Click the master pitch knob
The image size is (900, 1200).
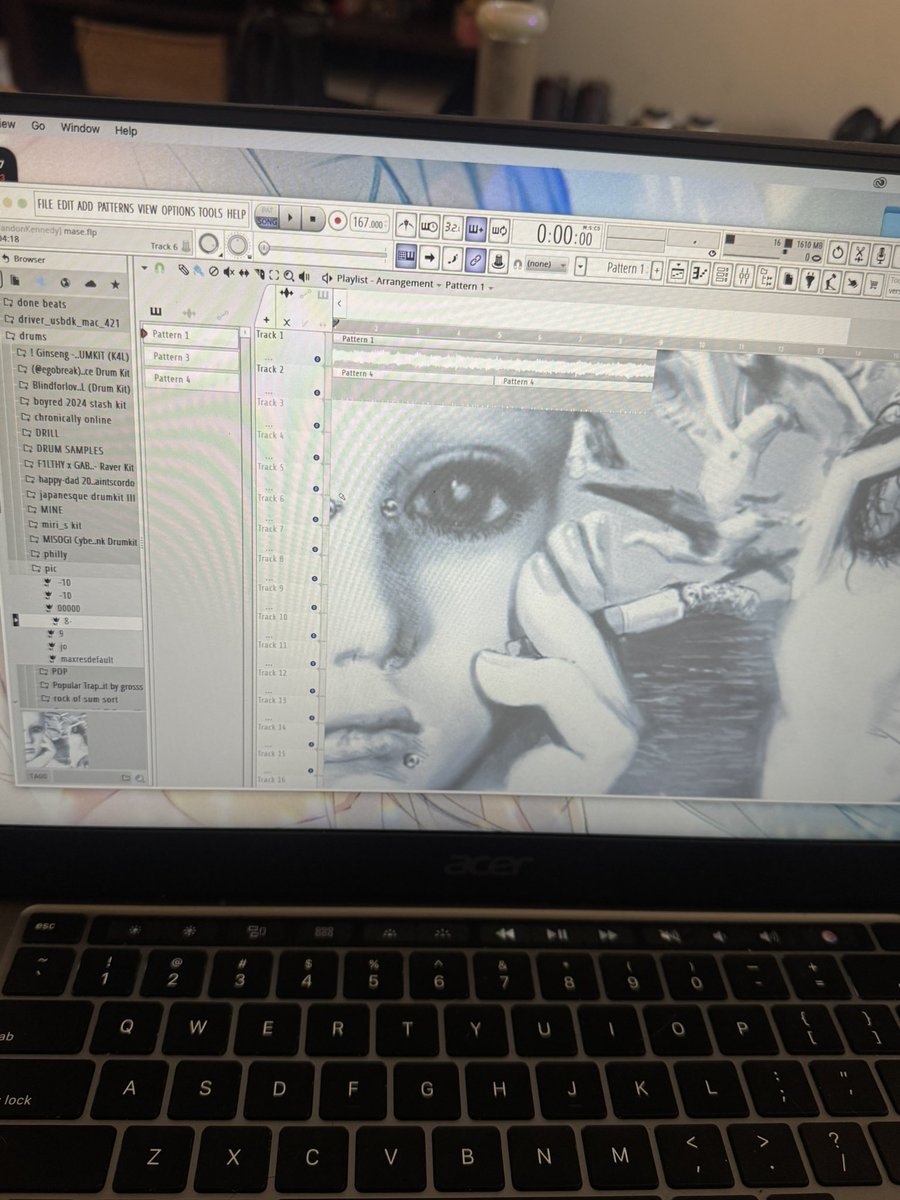pos(238,246)
